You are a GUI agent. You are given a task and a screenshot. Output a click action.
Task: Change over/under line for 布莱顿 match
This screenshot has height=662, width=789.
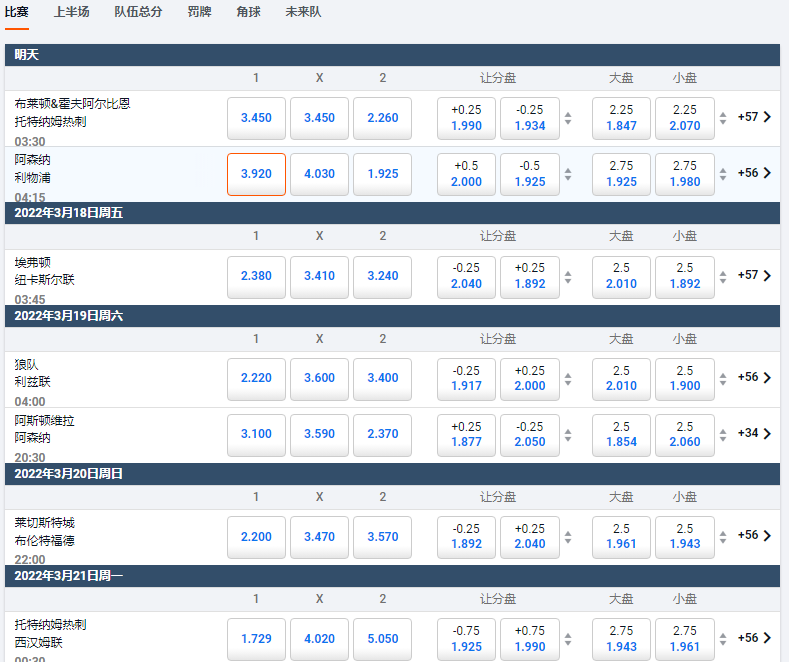click(723, 118)
